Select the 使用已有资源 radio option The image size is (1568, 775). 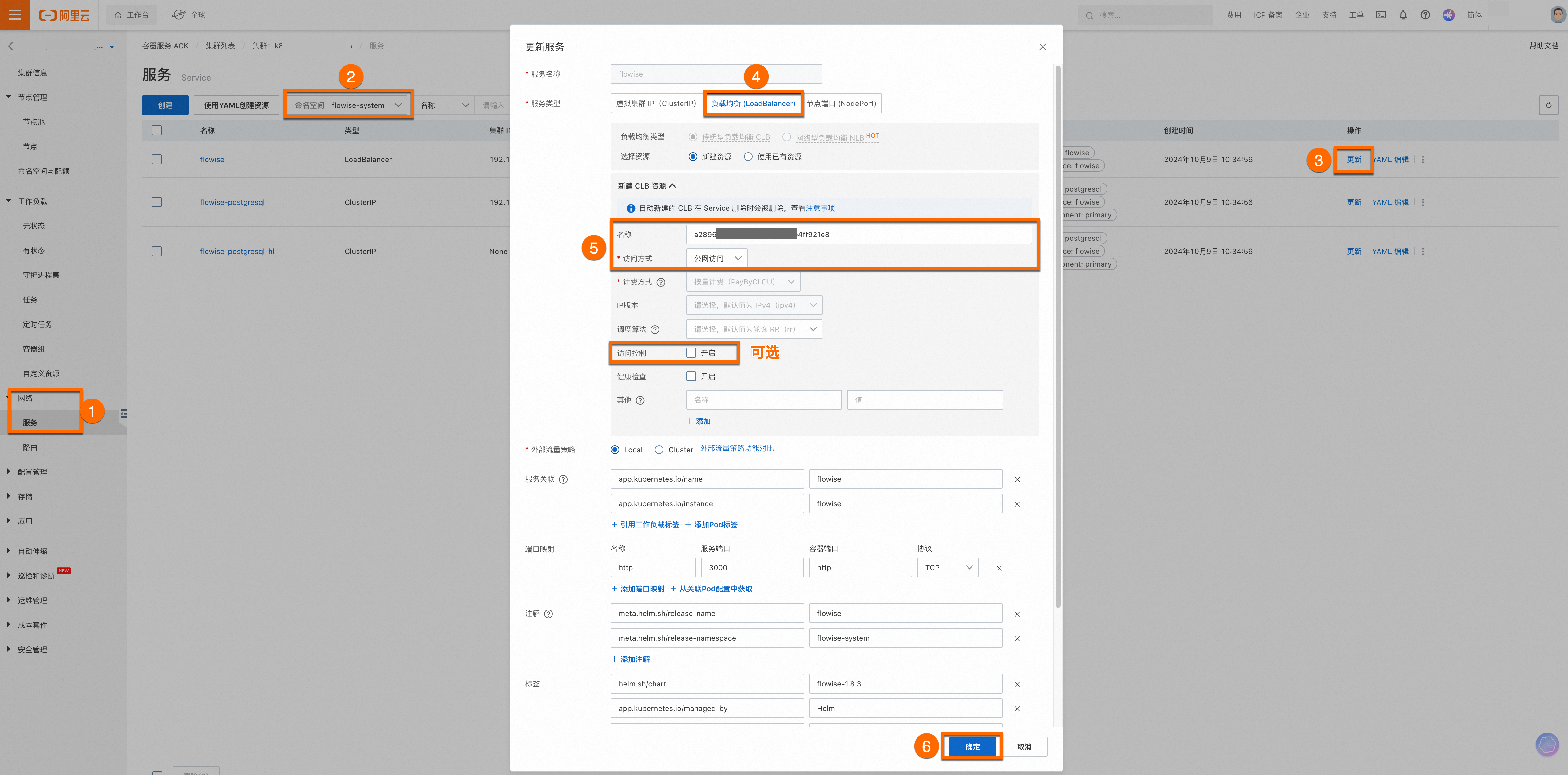click(x=748, y=157)
